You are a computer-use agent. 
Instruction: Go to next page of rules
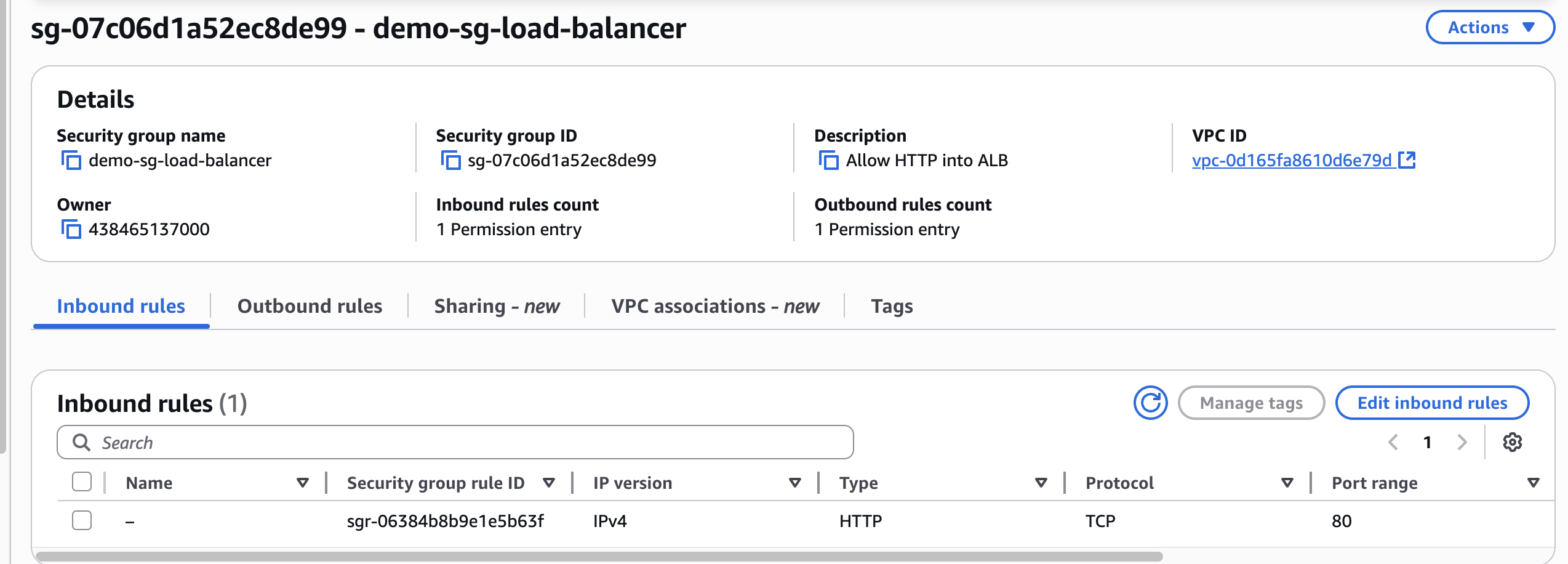click(x=1462, y=442)
